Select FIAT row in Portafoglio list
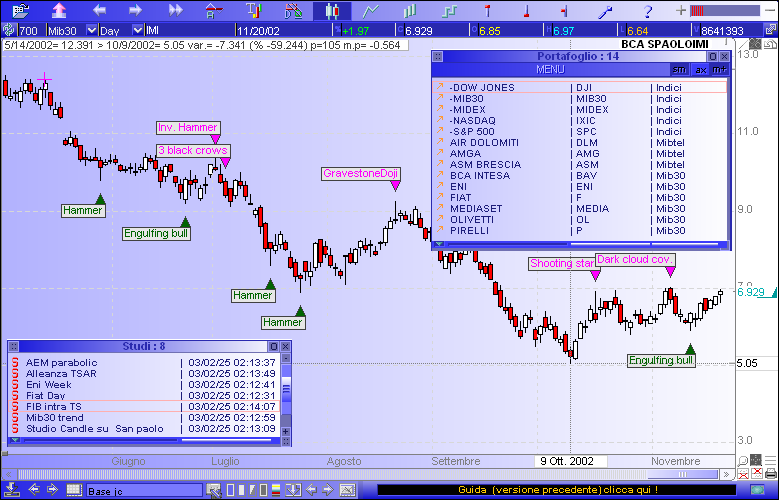The height and width of the screenshot is (500, 779). tap(580, 197)
